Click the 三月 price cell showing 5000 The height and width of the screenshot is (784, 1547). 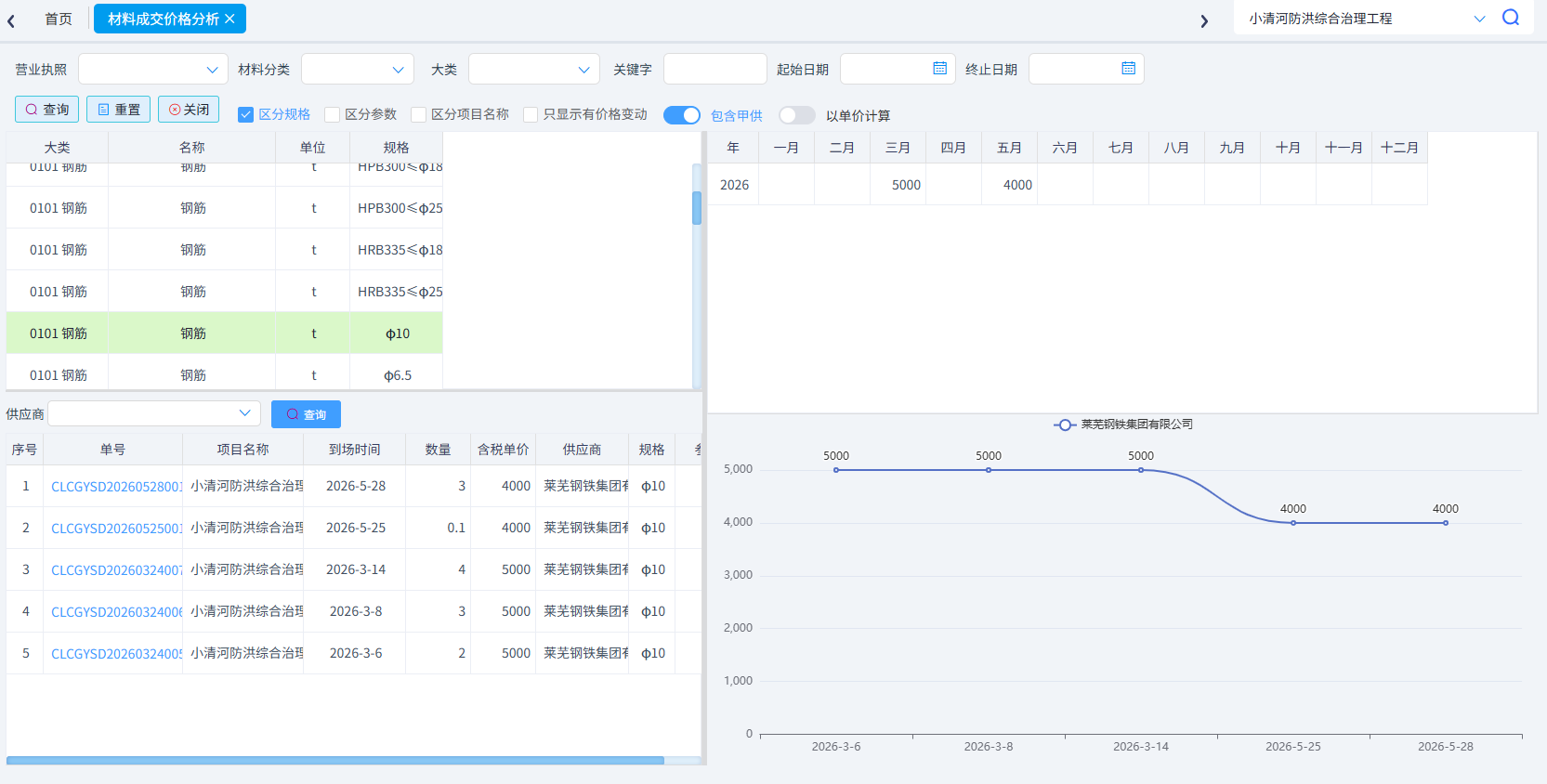pyautogui.click(x=898, y=185)
